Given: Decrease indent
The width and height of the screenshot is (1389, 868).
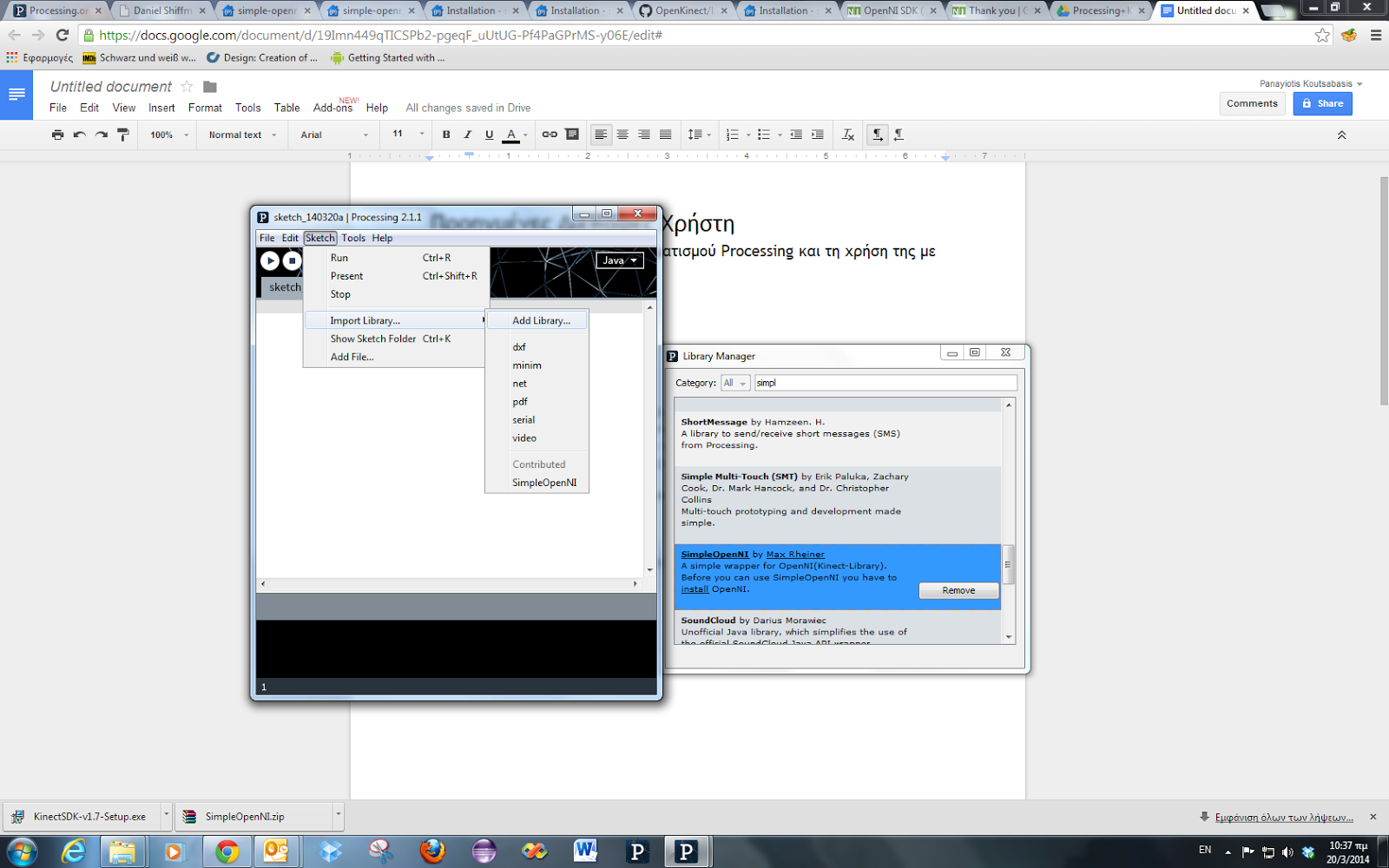Looking at the screenshot, I should pyautogui.click(x=796, y=135).
